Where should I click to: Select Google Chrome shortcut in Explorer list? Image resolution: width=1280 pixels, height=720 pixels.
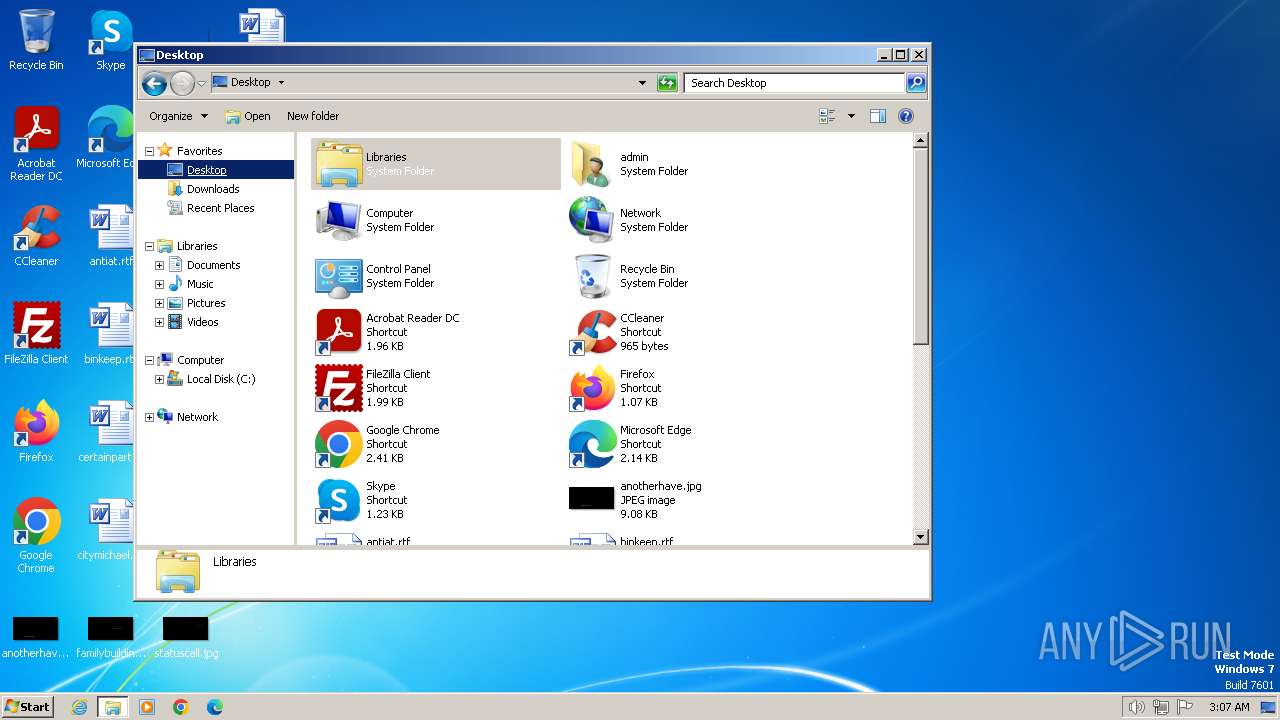tap(339, 444)
